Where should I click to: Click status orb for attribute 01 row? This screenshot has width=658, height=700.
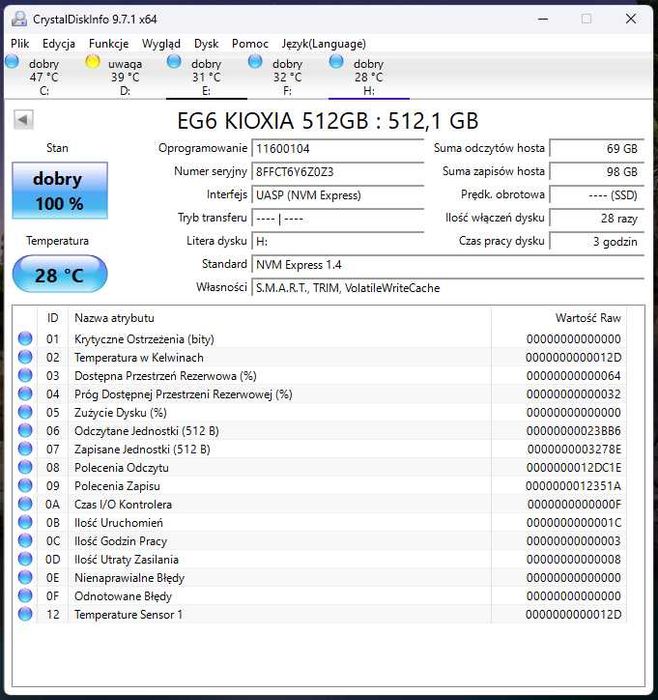(x=25, y=339)
